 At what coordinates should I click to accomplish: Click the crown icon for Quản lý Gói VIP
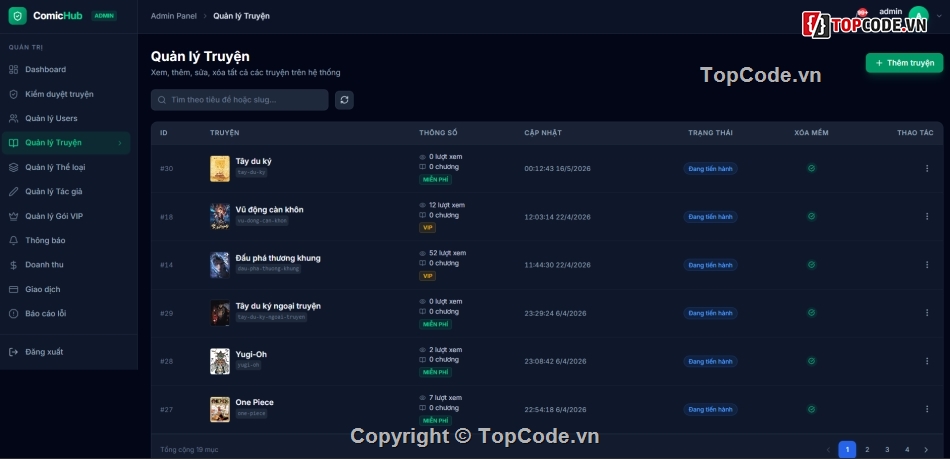point(13,216)
